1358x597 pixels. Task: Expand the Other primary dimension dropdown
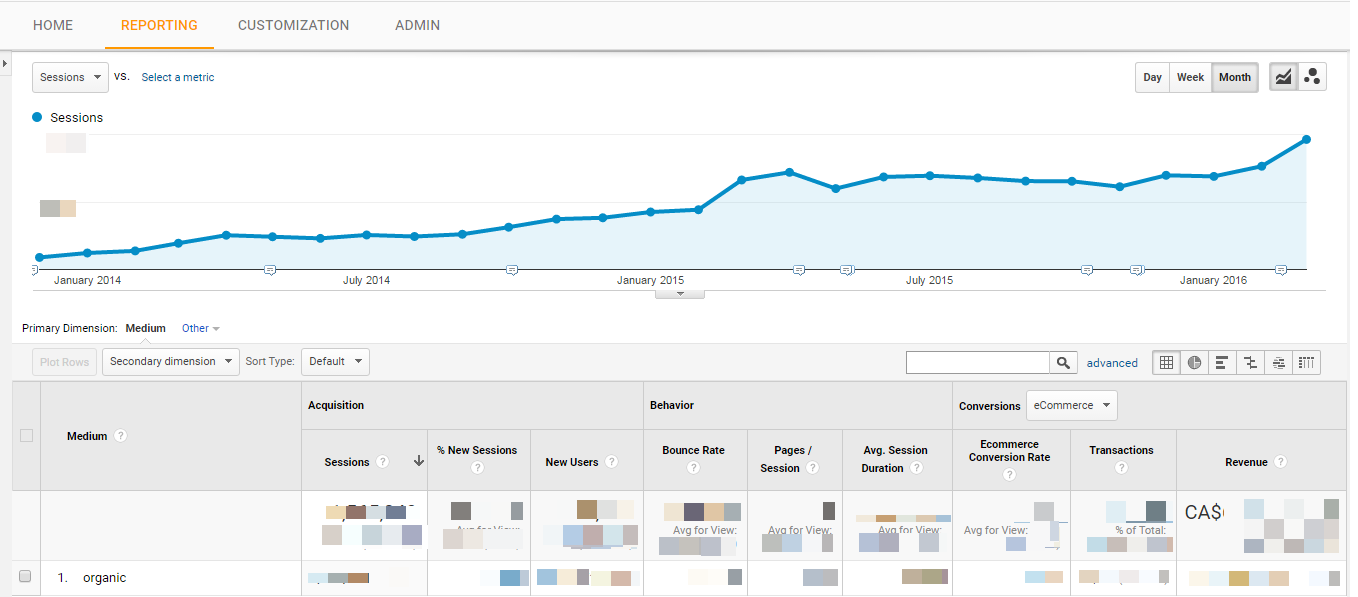point(201,328)
